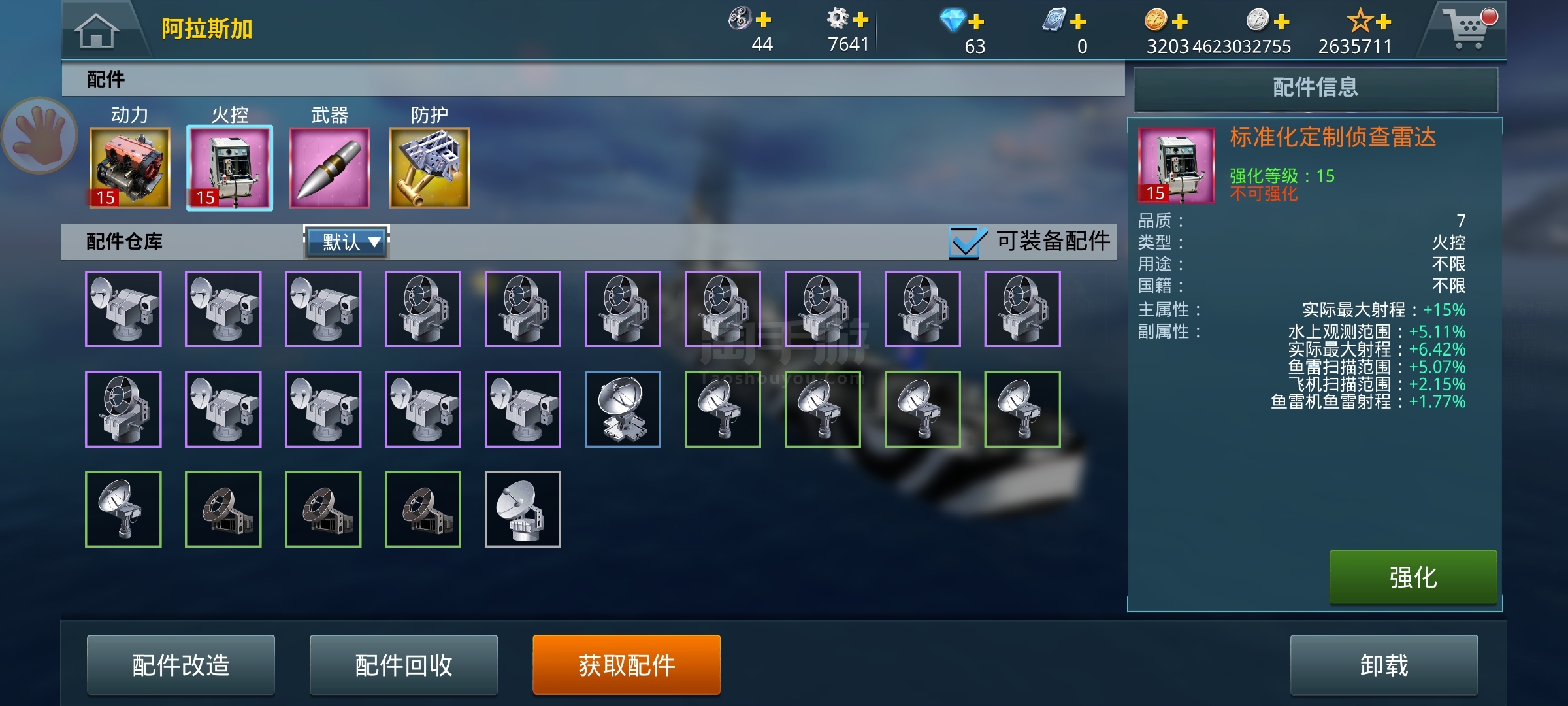Open 配件回收 part recycling
The width and height of the screenshot is (1568, 706).
(x=404, y=665)
